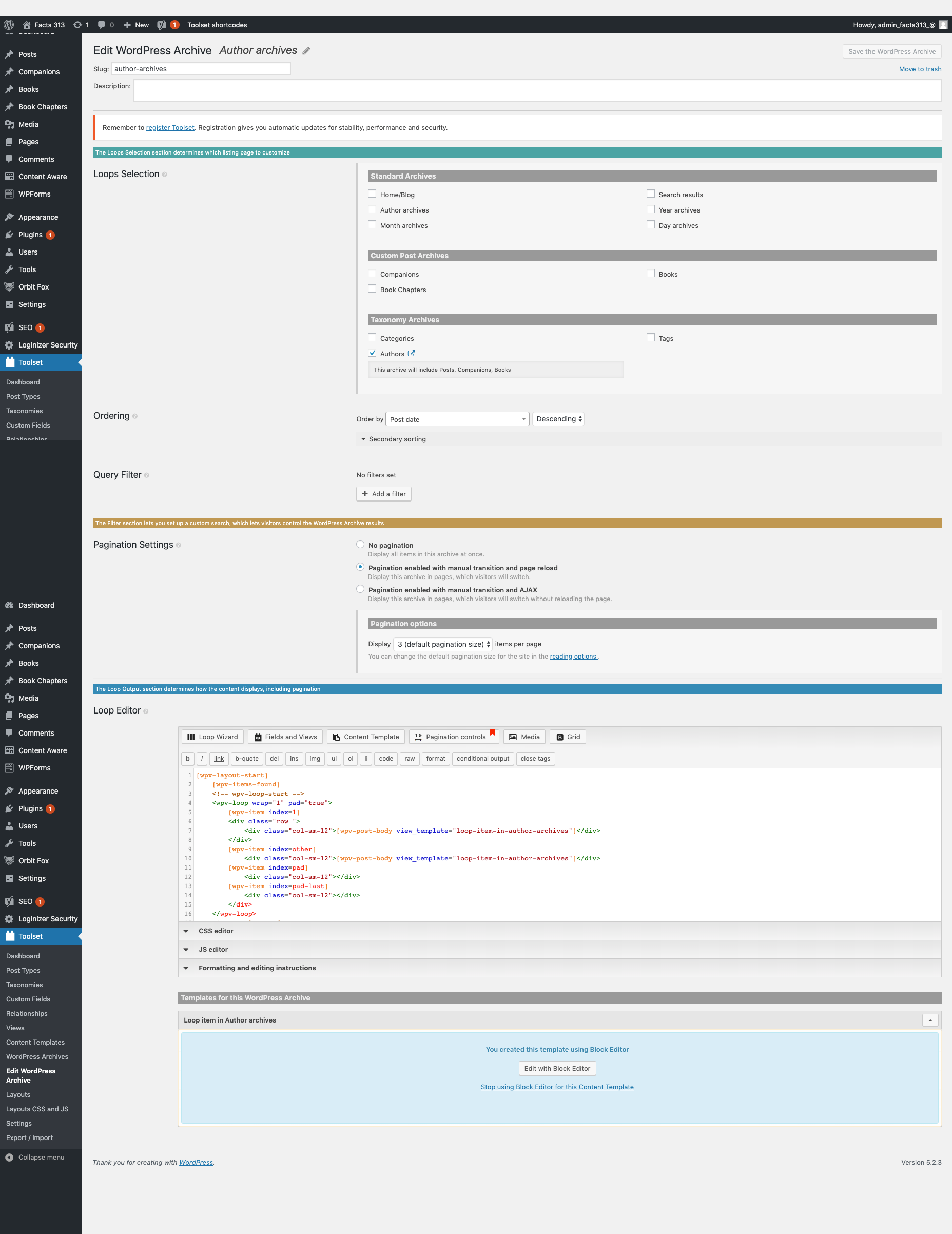Click Save the WordPress Archive button
This screenshot has height=1234, width=952.
point(891,51)
